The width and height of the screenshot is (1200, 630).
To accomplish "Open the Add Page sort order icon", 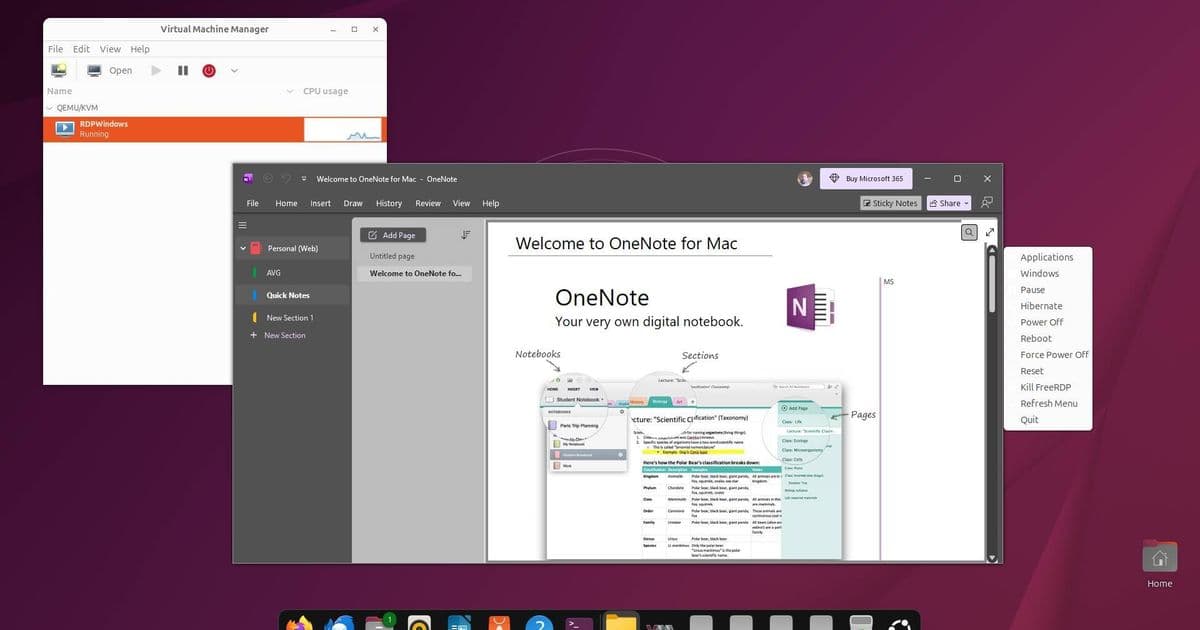I will [x=465, y=234].
